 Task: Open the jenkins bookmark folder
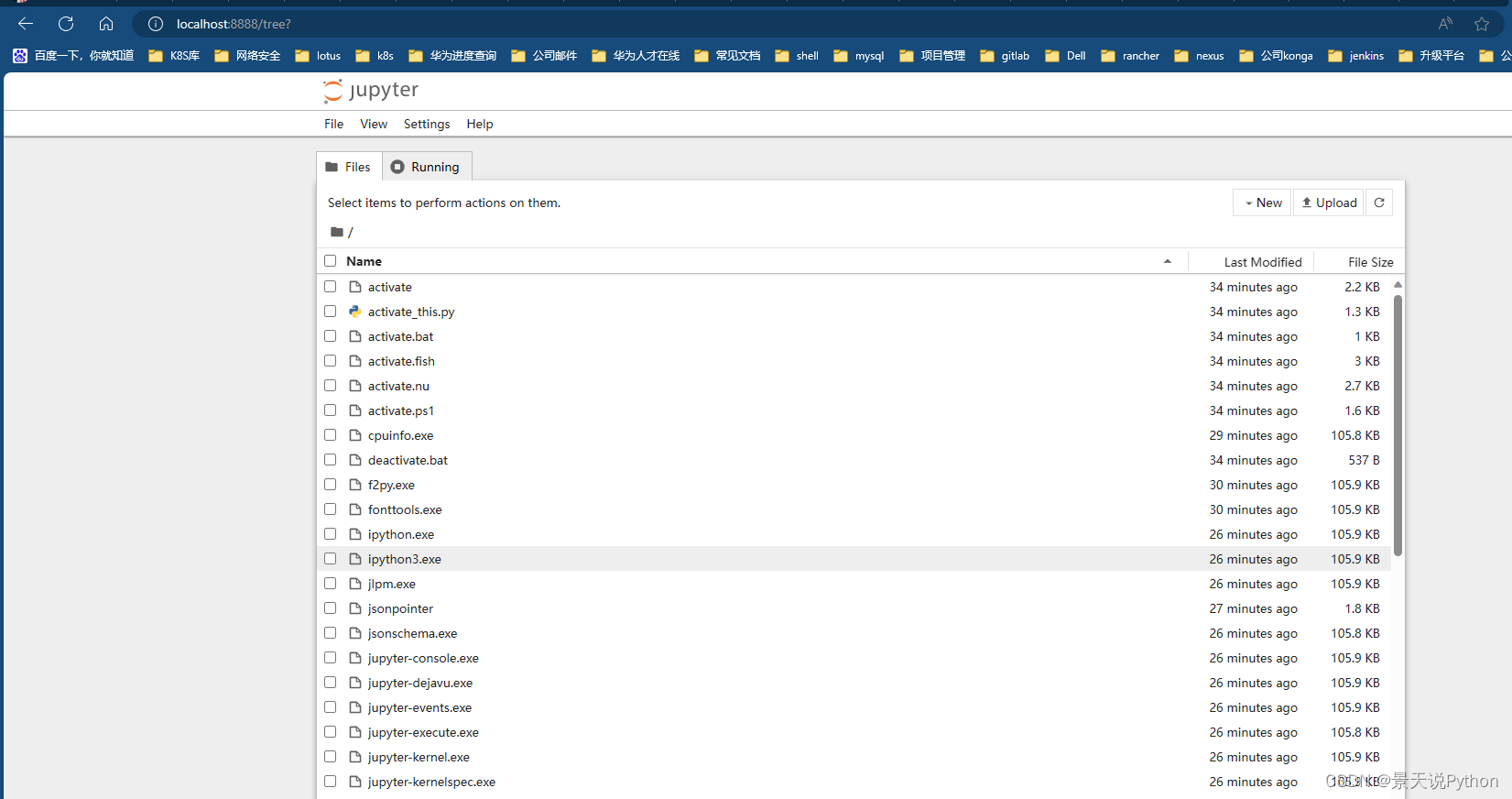click(x=1356, y=56)
